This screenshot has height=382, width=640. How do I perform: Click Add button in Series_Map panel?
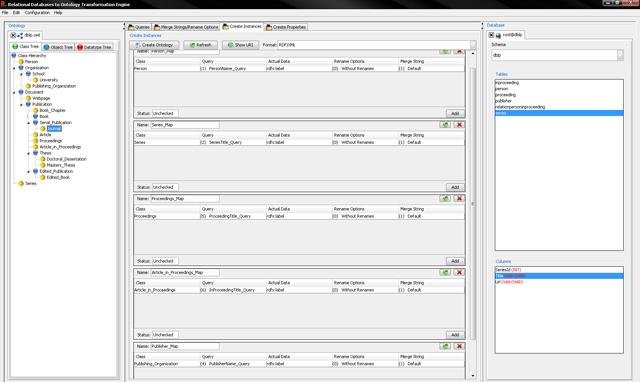(x=455, y=187)
